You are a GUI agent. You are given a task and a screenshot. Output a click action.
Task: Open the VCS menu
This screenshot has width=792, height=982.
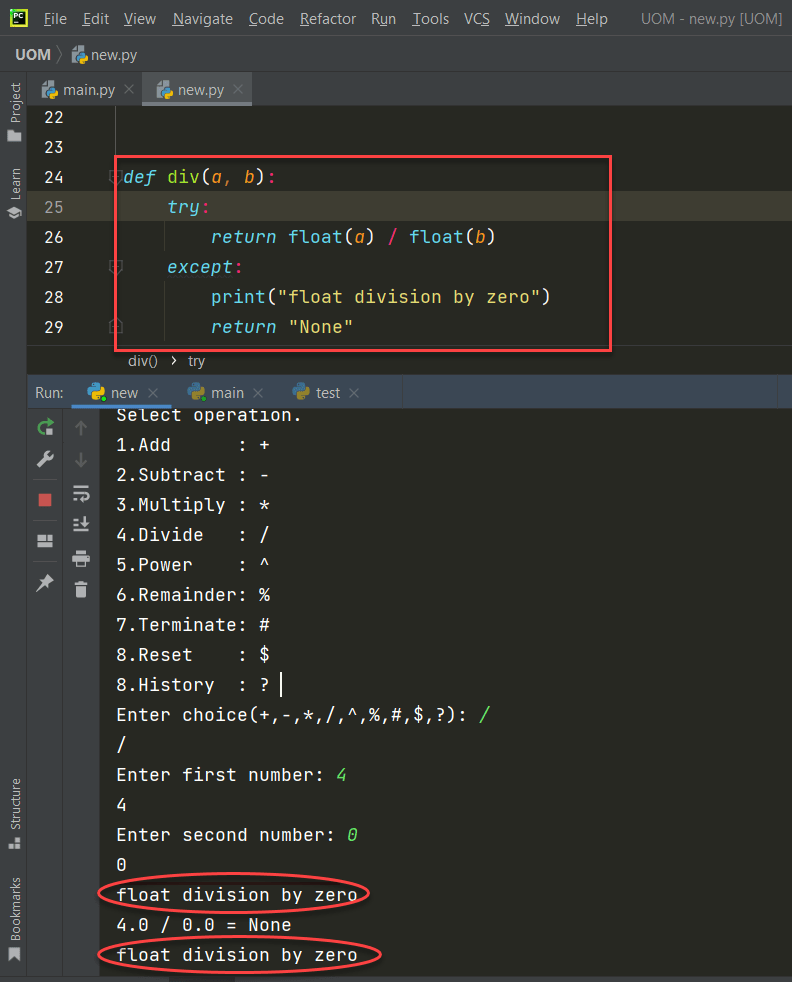click(x=476, y=19)
